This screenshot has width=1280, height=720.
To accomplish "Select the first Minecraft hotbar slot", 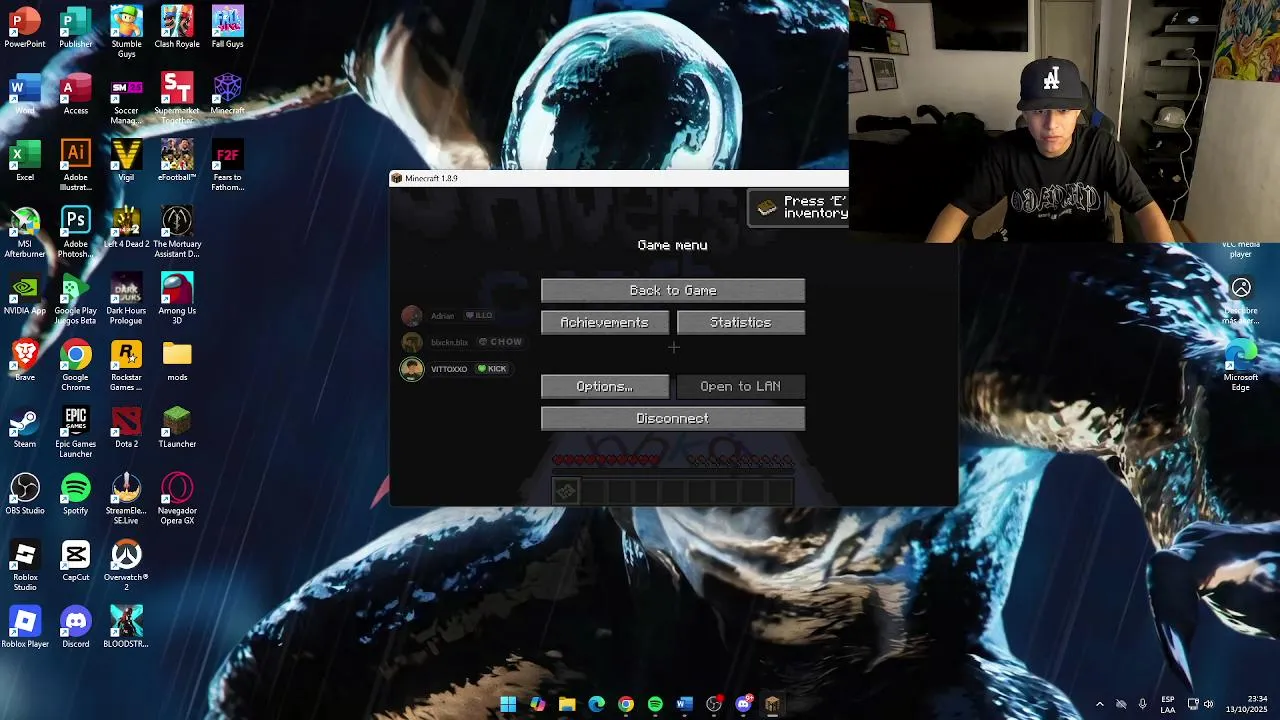I will [566, 490].
